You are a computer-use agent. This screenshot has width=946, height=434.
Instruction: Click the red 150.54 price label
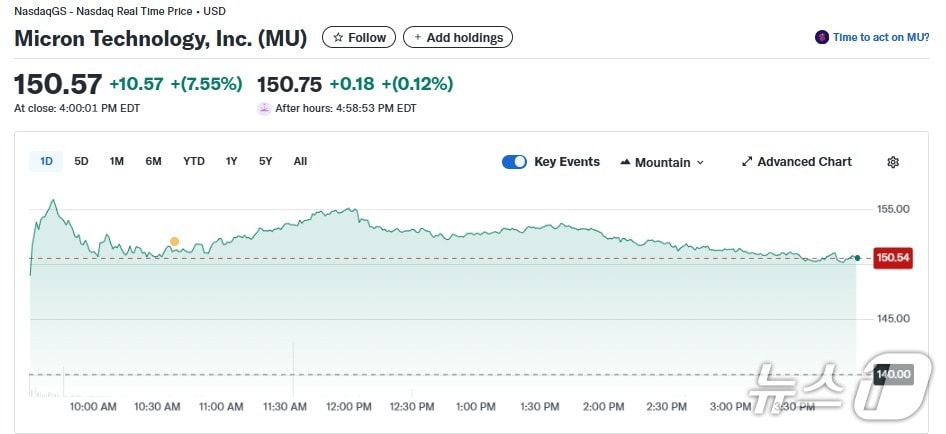point(892,258)
